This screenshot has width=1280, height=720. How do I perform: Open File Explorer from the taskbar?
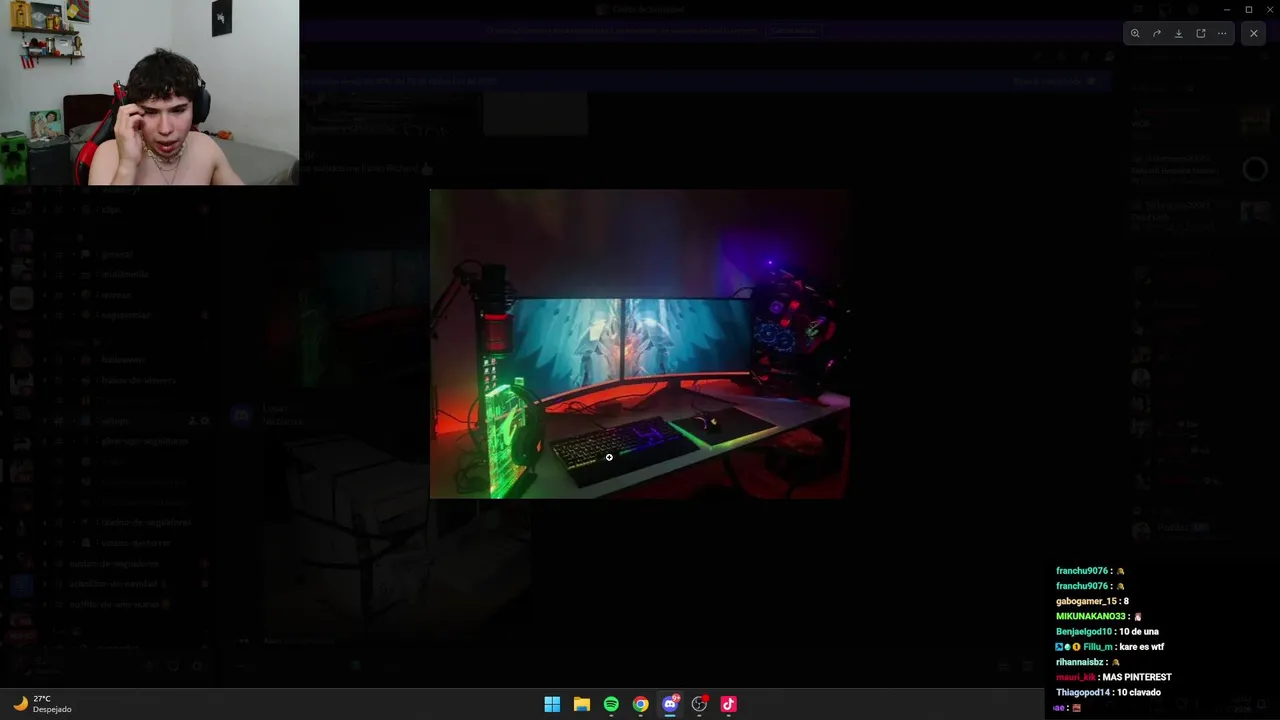[x=582, y=704]
